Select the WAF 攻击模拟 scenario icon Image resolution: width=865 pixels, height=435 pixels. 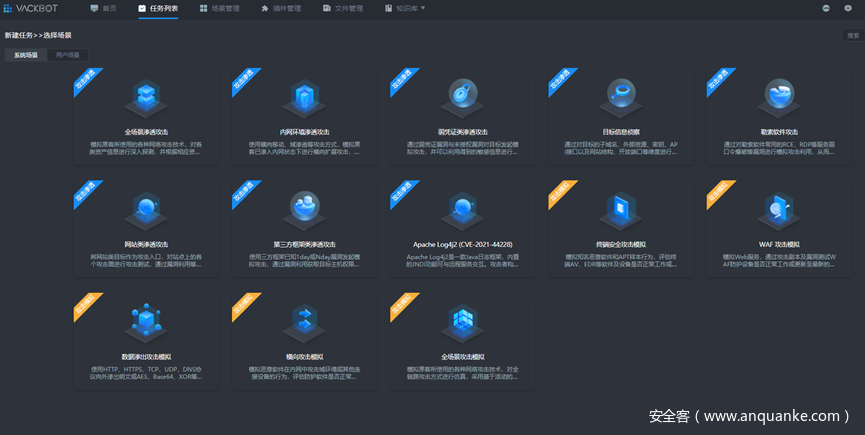tap(778, 208)
